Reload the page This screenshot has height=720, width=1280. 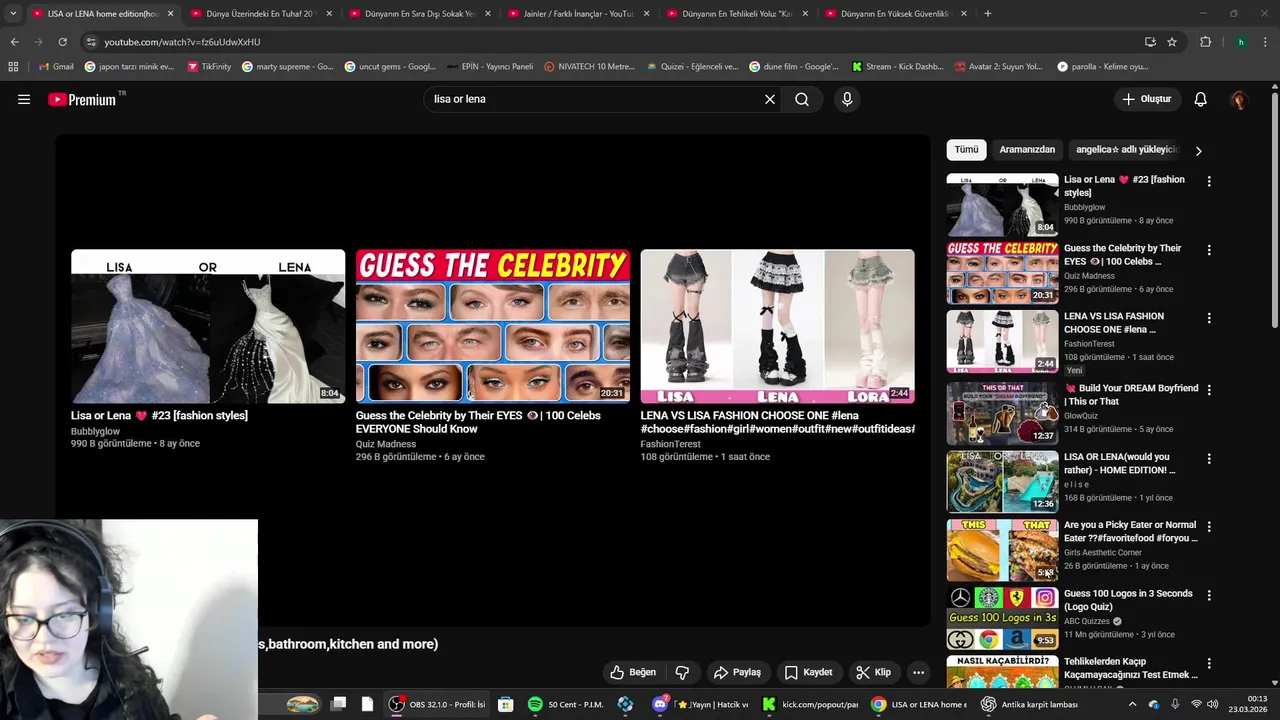[62, 42]
